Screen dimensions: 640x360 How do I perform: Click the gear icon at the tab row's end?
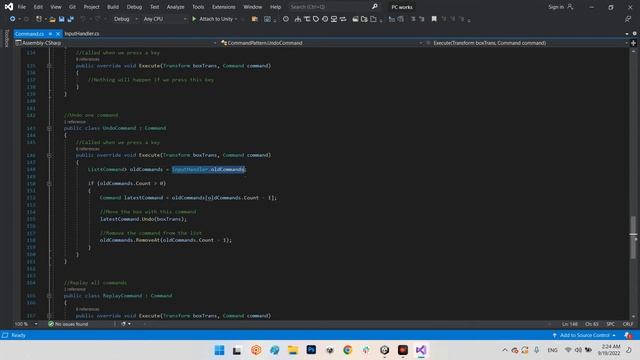pyautogui.click(x=634, y=33)
